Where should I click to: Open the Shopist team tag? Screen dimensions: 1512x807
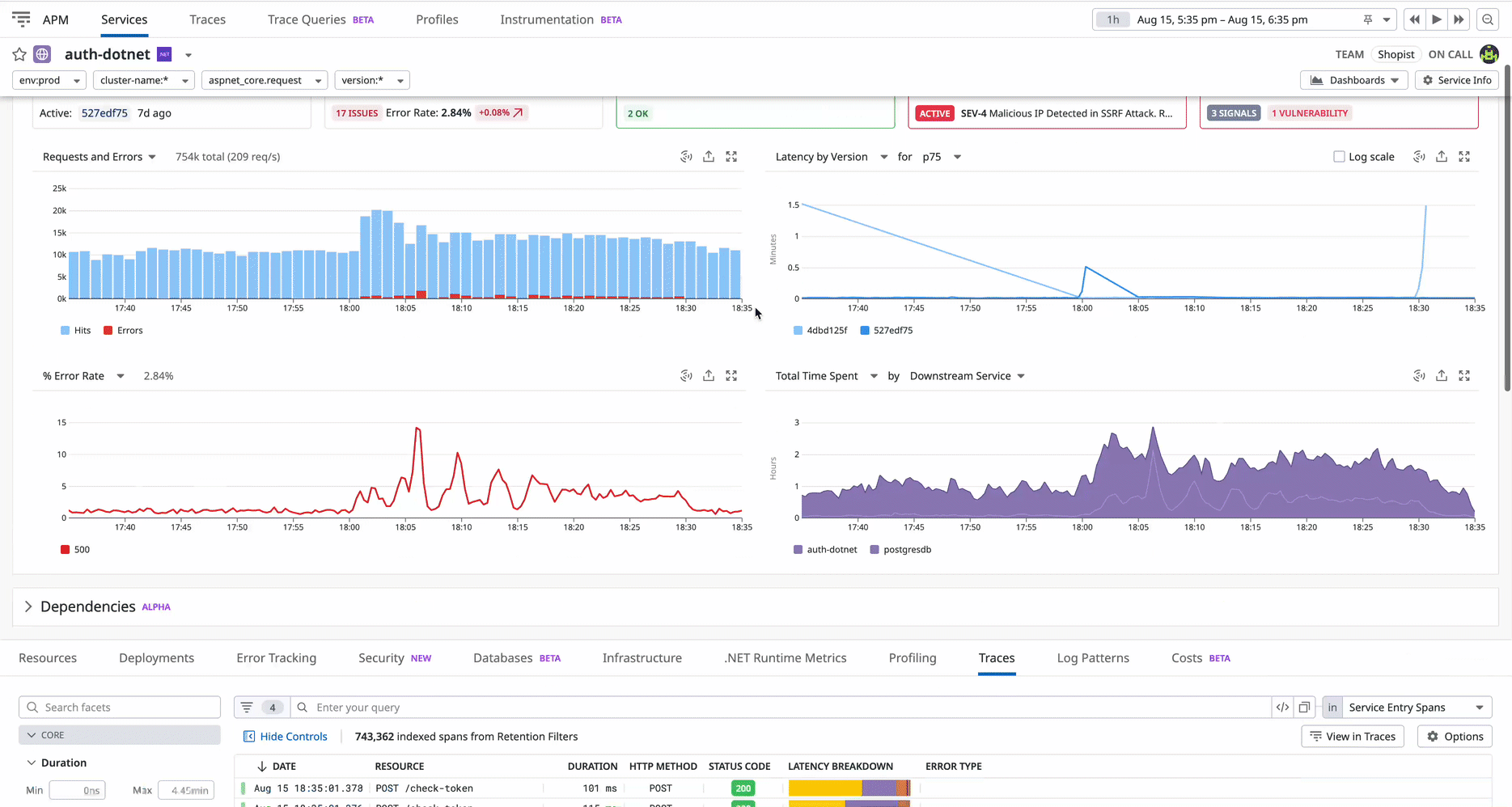pyautogui.click(x=1396, y=54)
